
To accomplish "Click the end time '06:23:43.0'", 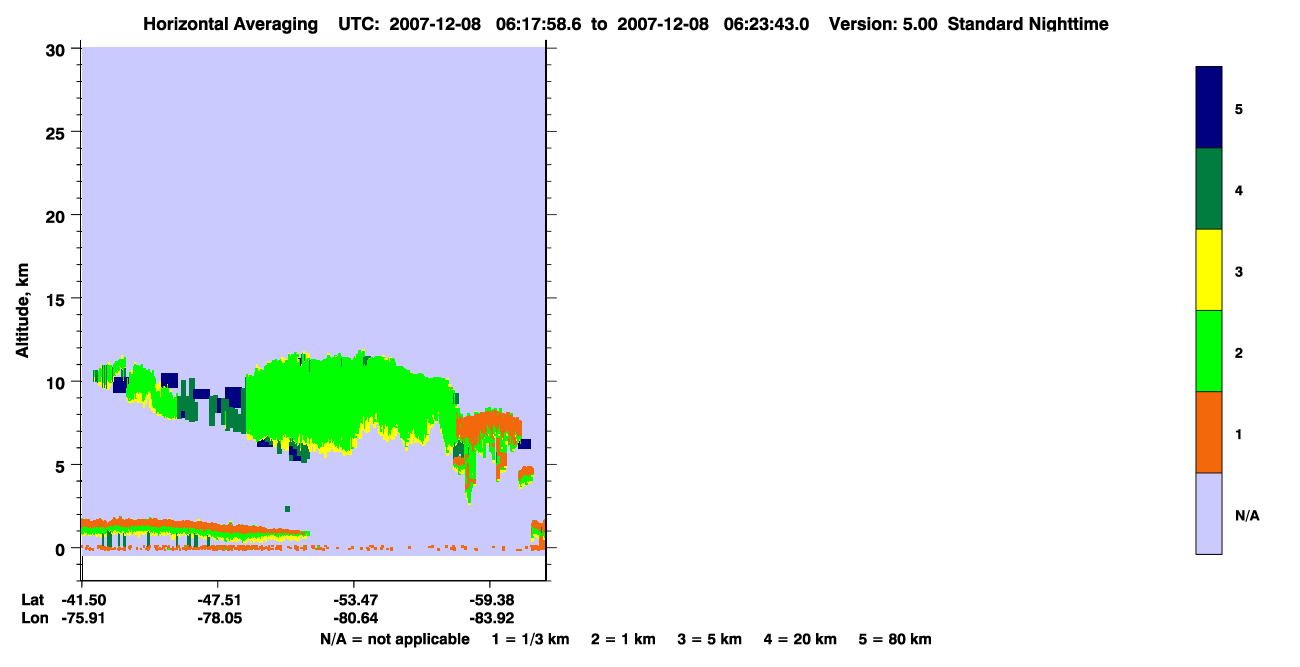I will point(767,24).
